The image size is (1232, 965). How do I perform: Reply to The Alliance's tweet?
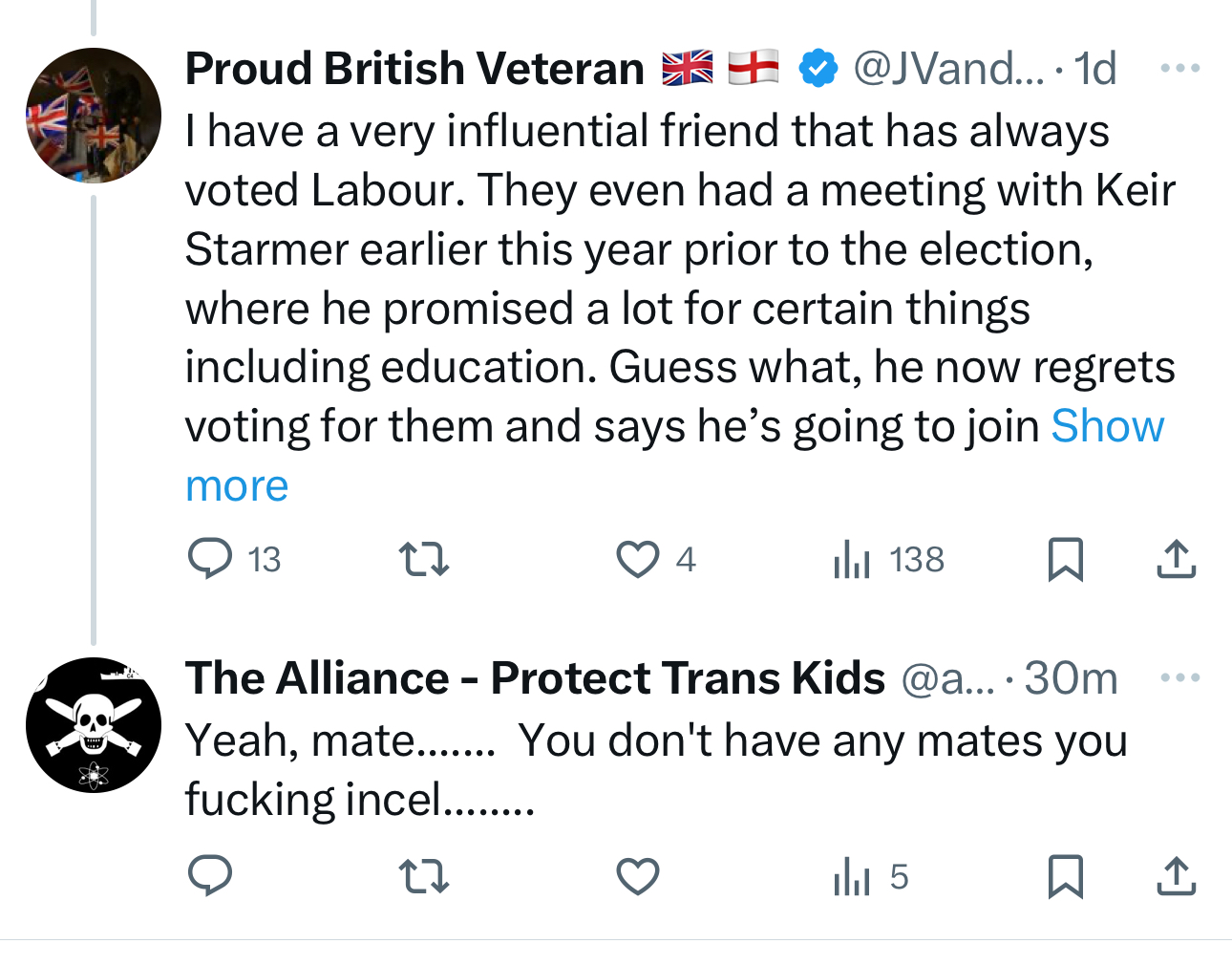coord(210,876)
